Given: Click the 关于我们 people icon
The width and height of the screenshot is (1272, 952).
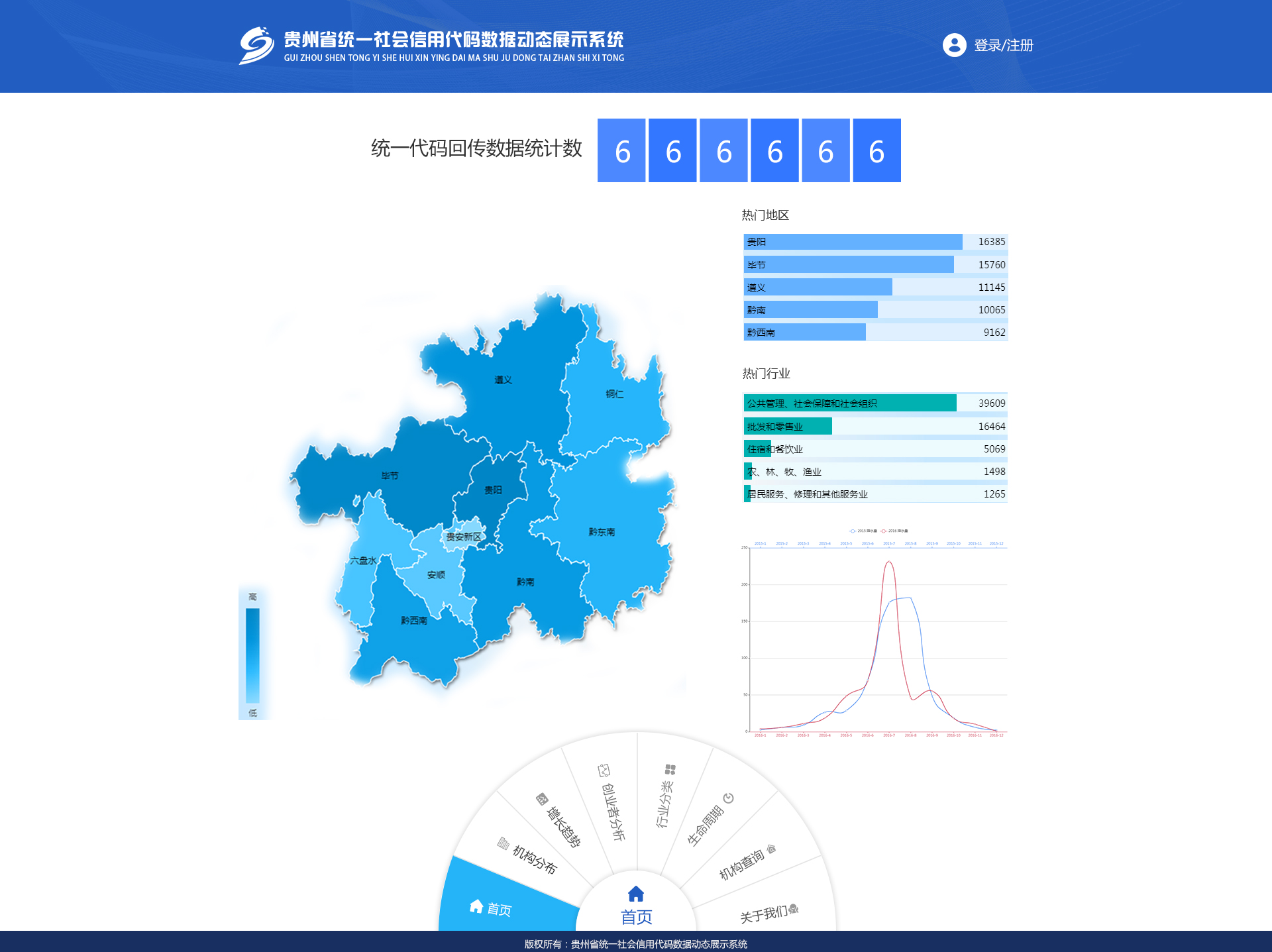Looking at the screenshot, I should (x=794, y=908).
